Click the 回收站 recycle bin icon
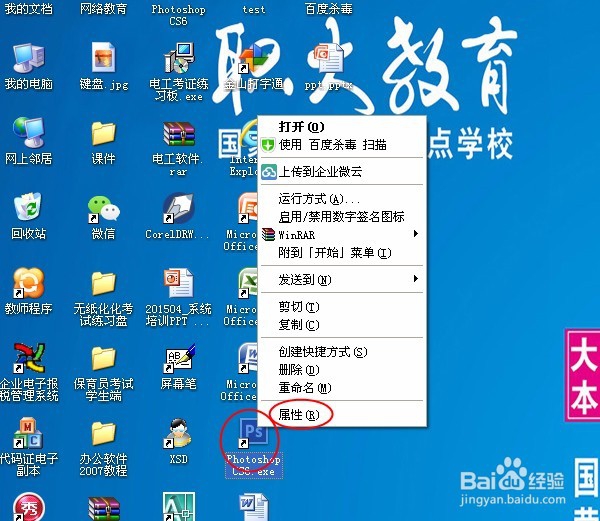600x521 pixels. click(x=28, y=207)
